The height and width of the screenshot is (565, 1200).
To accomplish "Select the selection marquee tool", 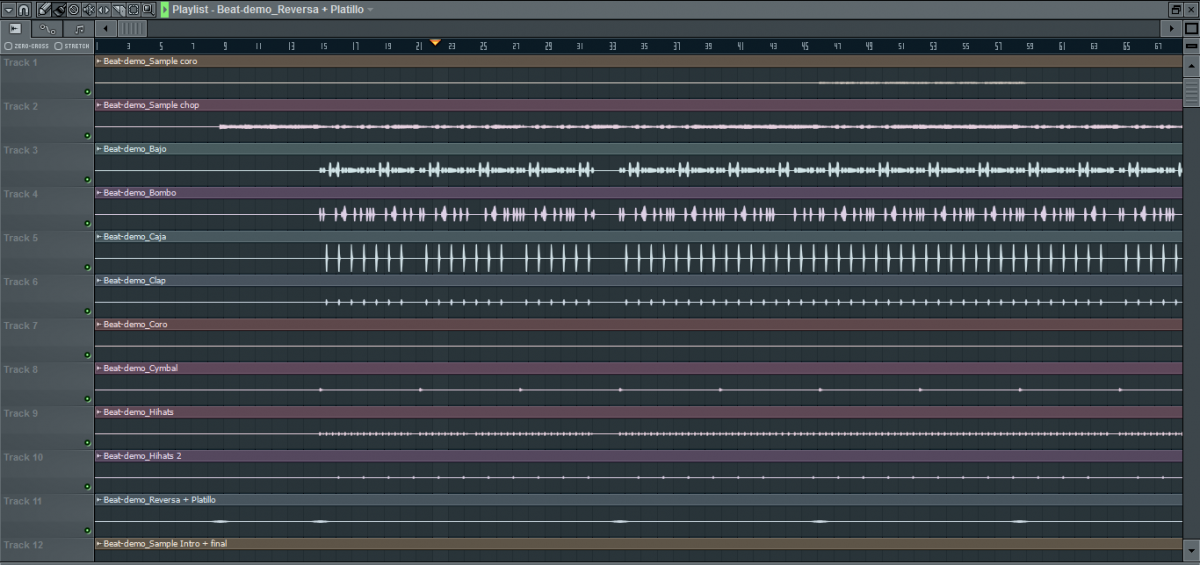I will point(133,9).
